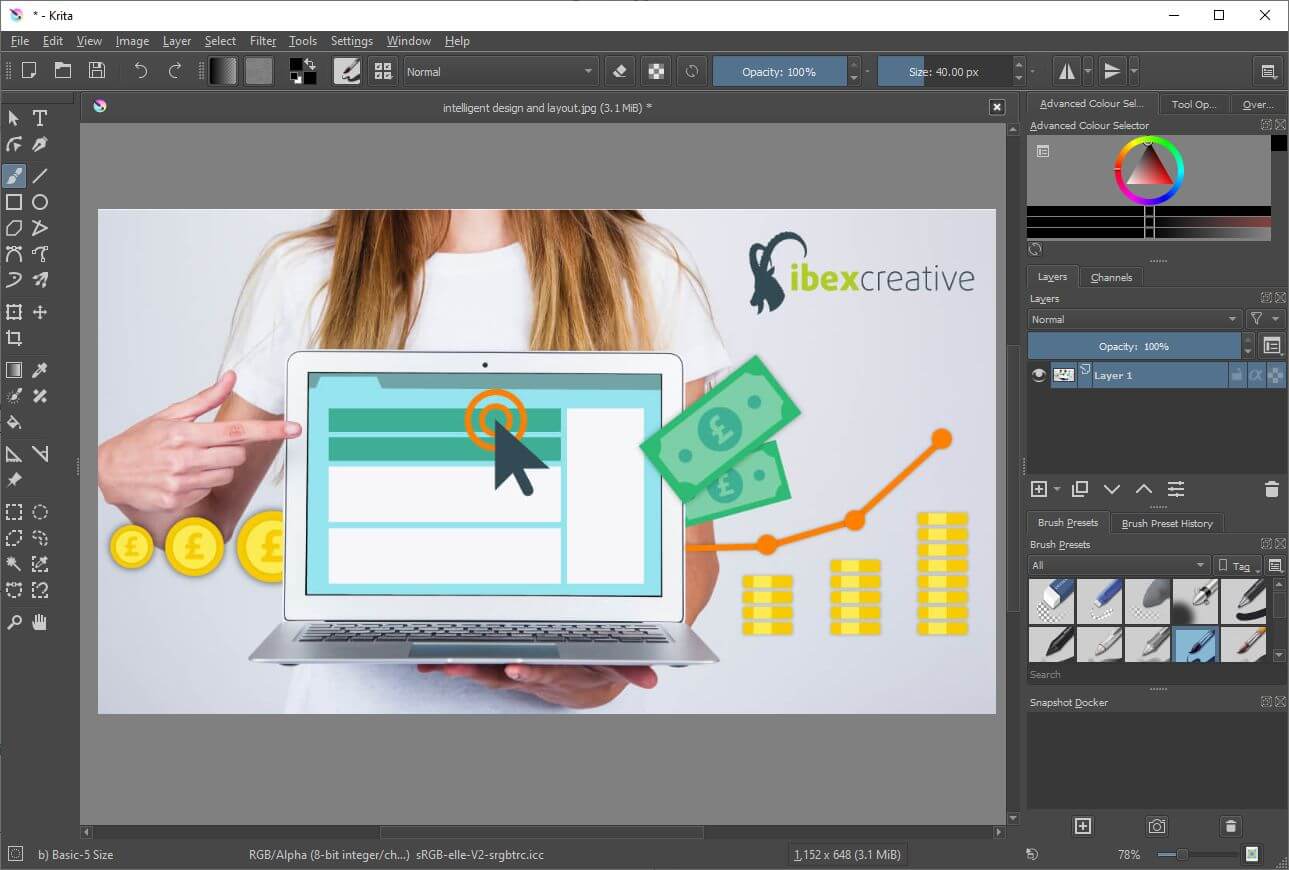
Task: Select the Pan hand tool
Action: (40, 622)
